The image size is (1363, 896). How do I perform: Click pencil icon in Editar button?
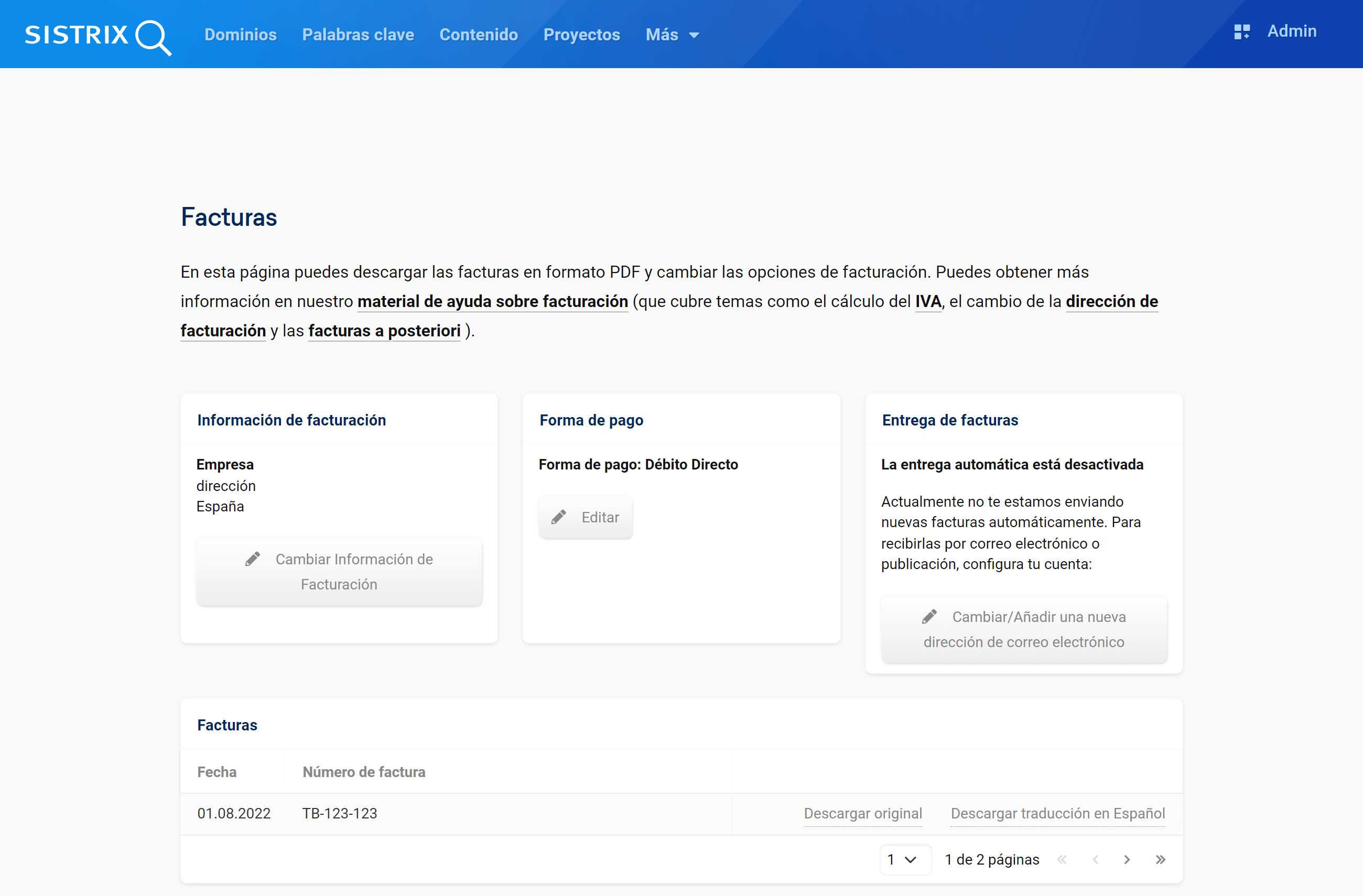pyautogui.click(x=558, y=517)
